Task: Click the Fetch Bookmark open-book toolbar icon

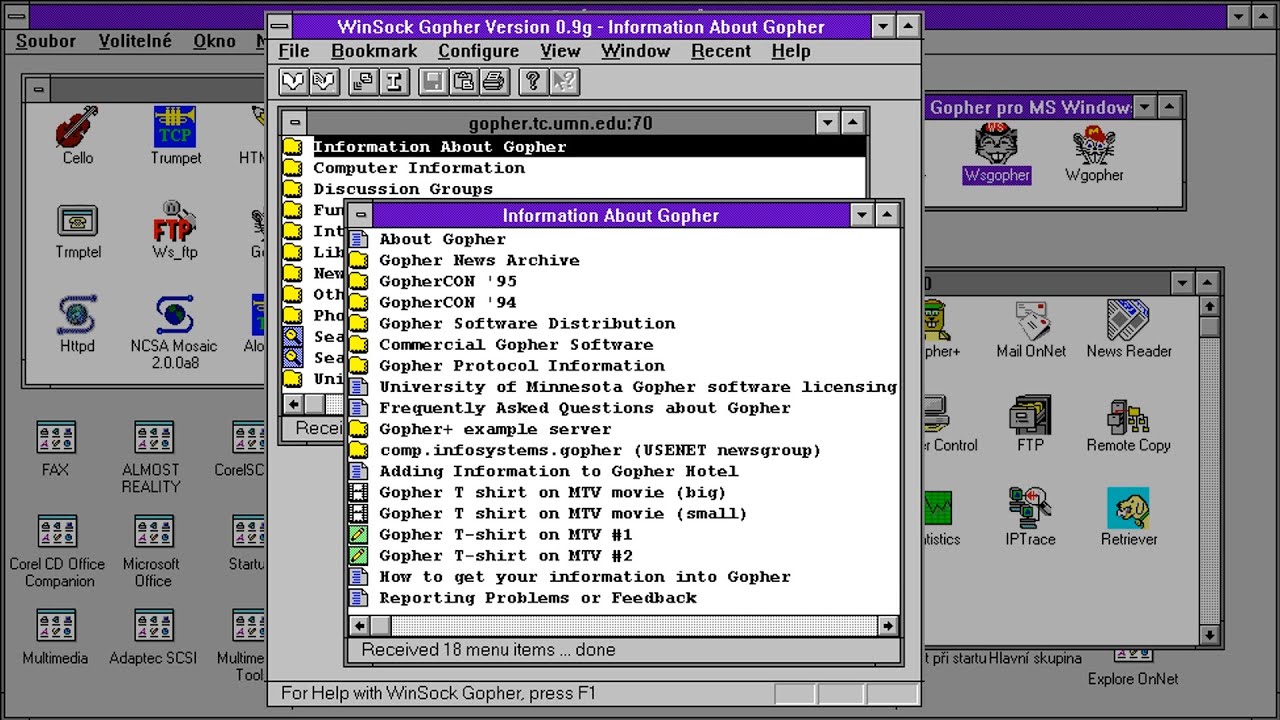Action: (293, 81)
